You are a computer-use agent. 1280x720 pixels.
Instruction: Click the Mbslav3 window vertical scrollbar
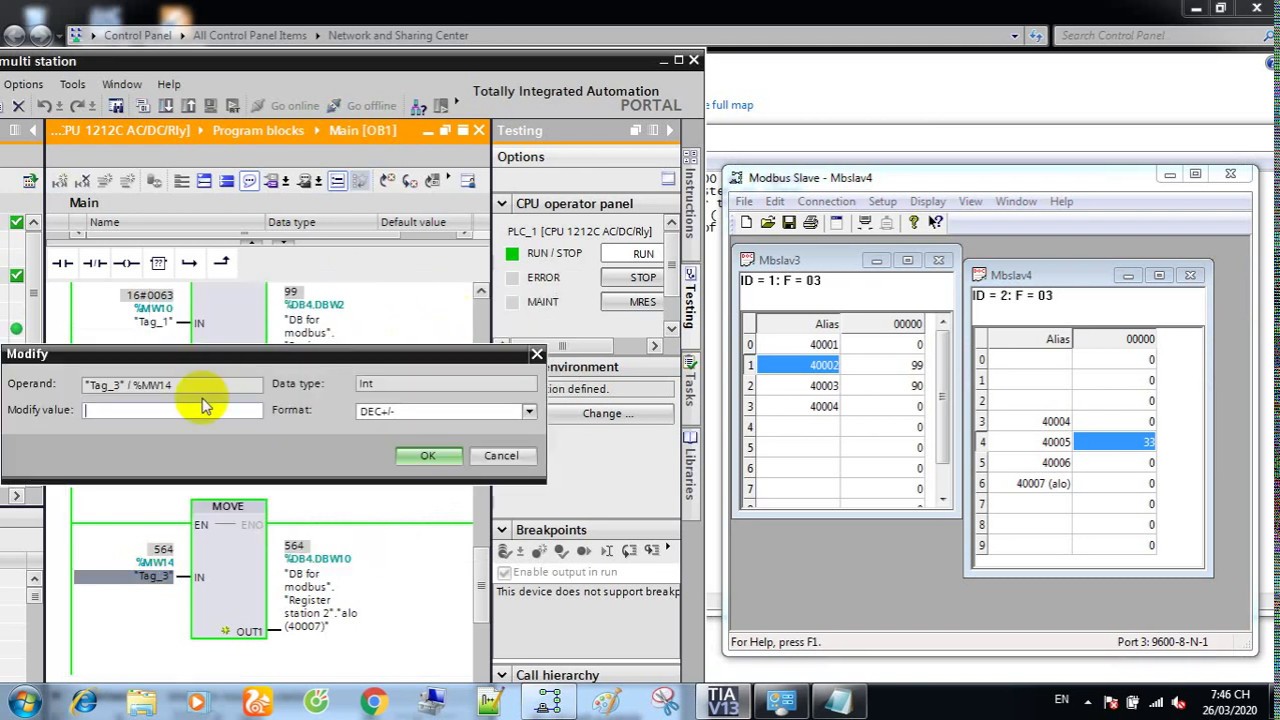[942, 410]
